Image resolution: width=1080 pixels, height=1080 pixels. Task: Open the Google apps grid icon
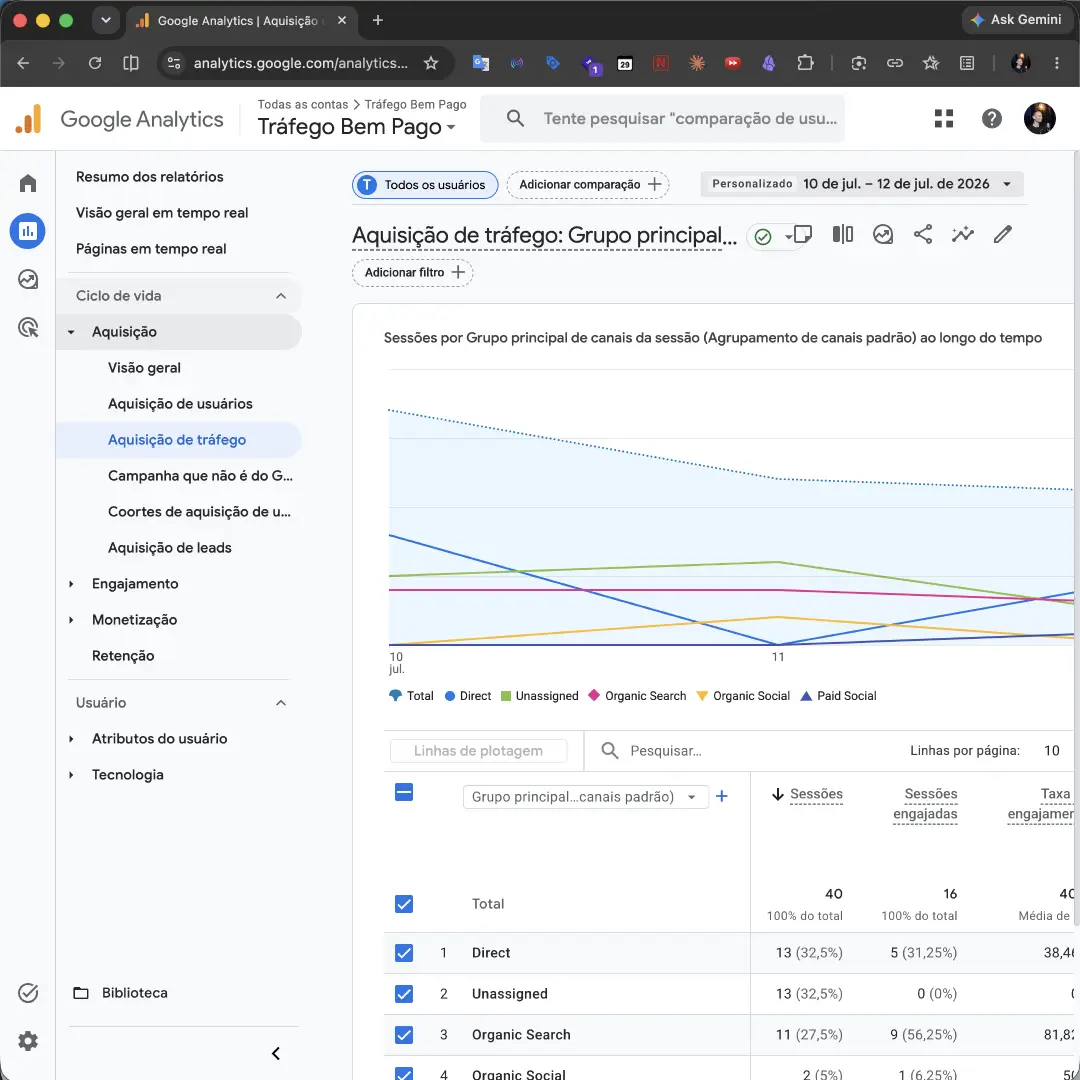[x=944, y=118]
